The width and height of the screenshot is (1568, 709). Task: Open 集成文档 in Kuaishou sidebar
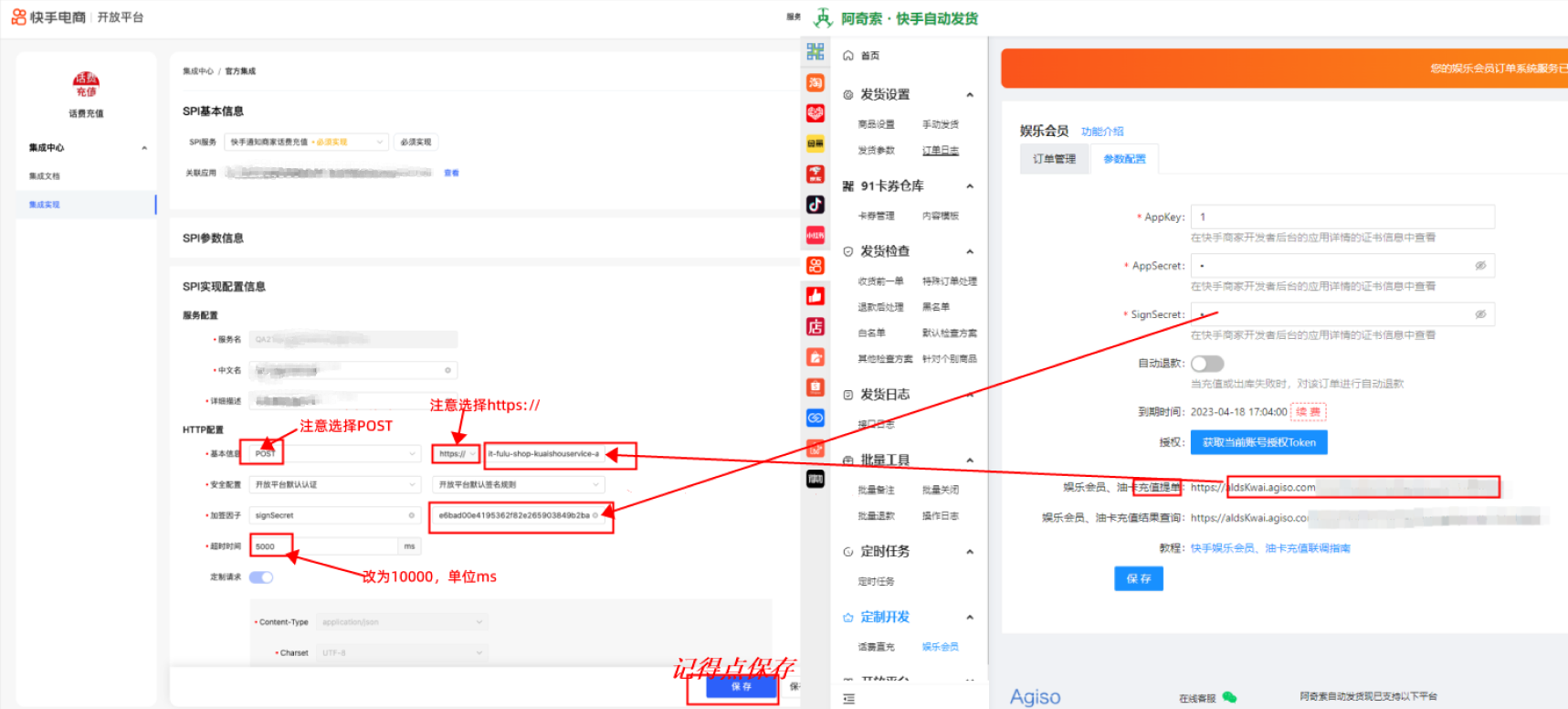point(44,176)
